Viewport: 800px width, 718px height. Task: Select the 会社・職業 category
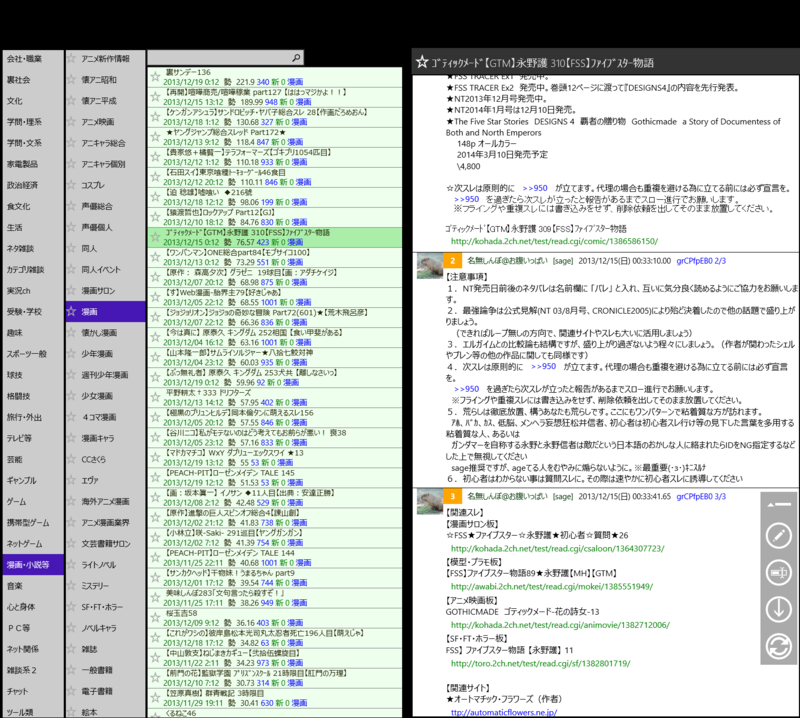(33, 59)
